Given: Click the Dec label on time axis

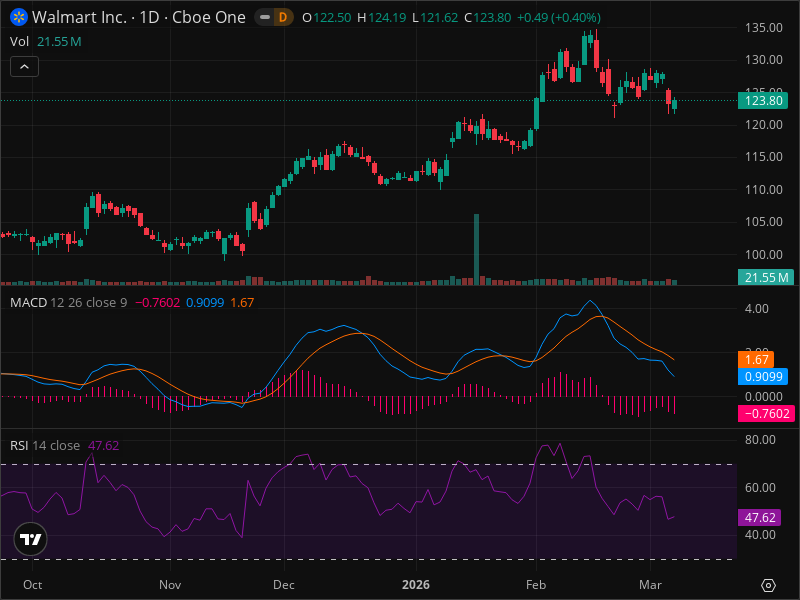Looking at the screenshot, I should [284, 585].
